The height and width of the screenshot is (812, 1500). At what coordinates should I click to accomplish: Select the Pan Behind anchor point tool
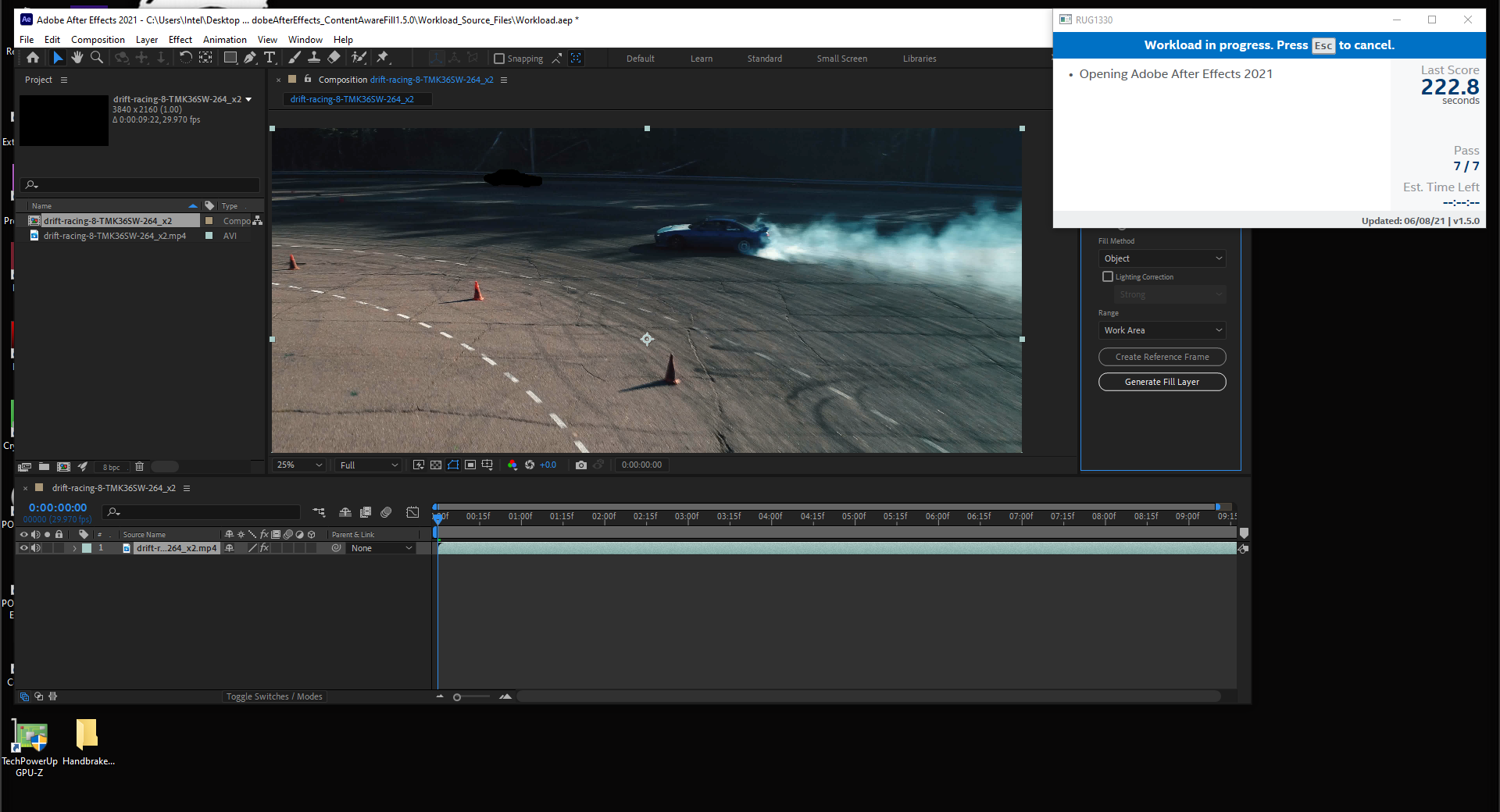pos(205,58)
